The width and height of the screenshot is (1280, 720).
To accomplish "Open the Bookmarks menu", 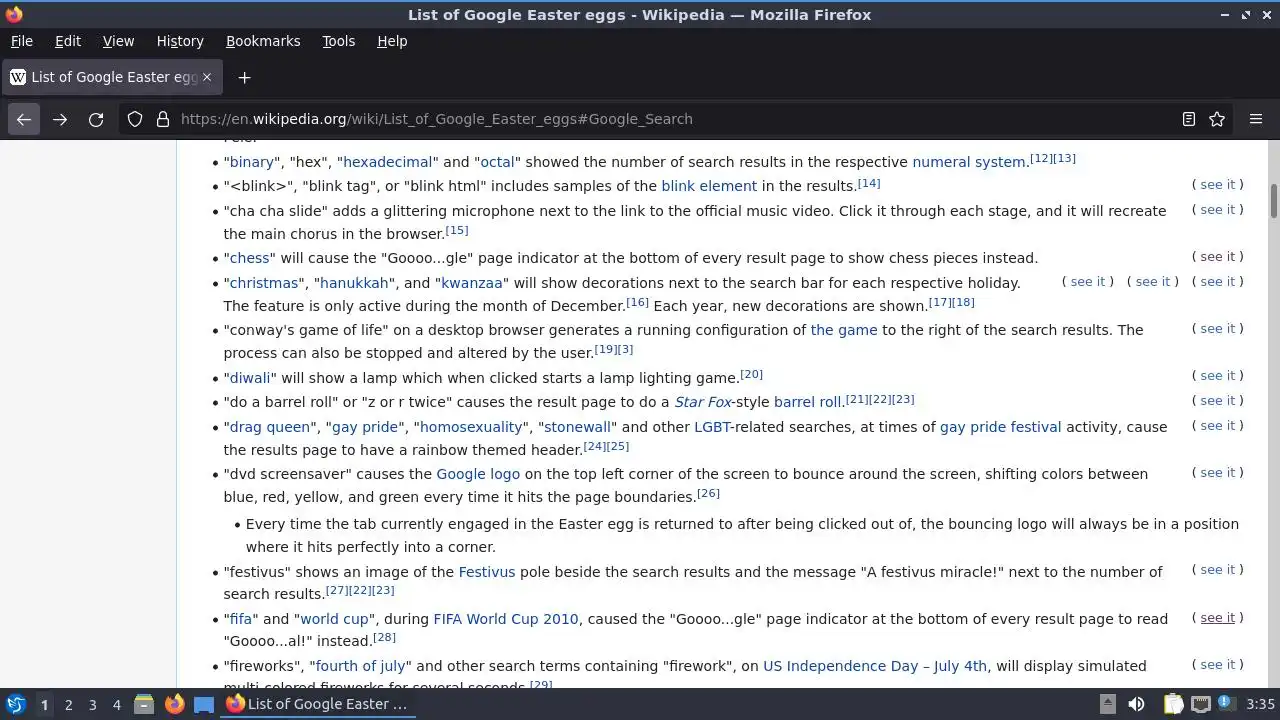I will tap(263, 41).
